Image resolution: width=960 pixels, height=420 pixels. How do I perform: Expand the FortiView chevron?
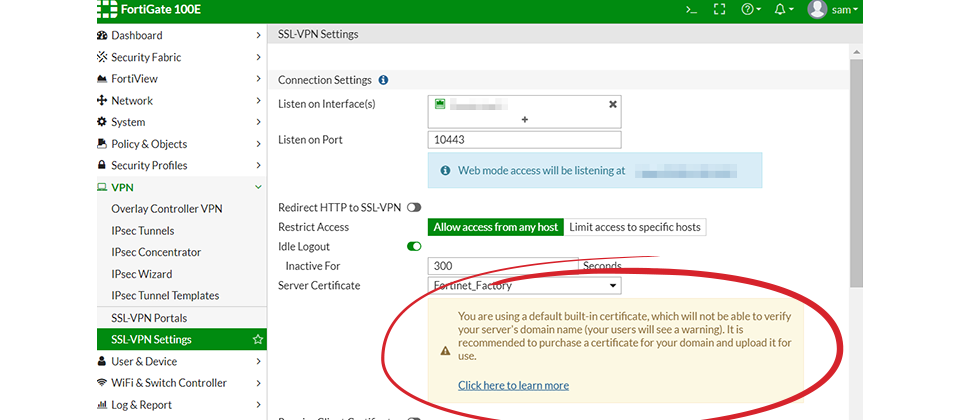click(x=258, y=79)
